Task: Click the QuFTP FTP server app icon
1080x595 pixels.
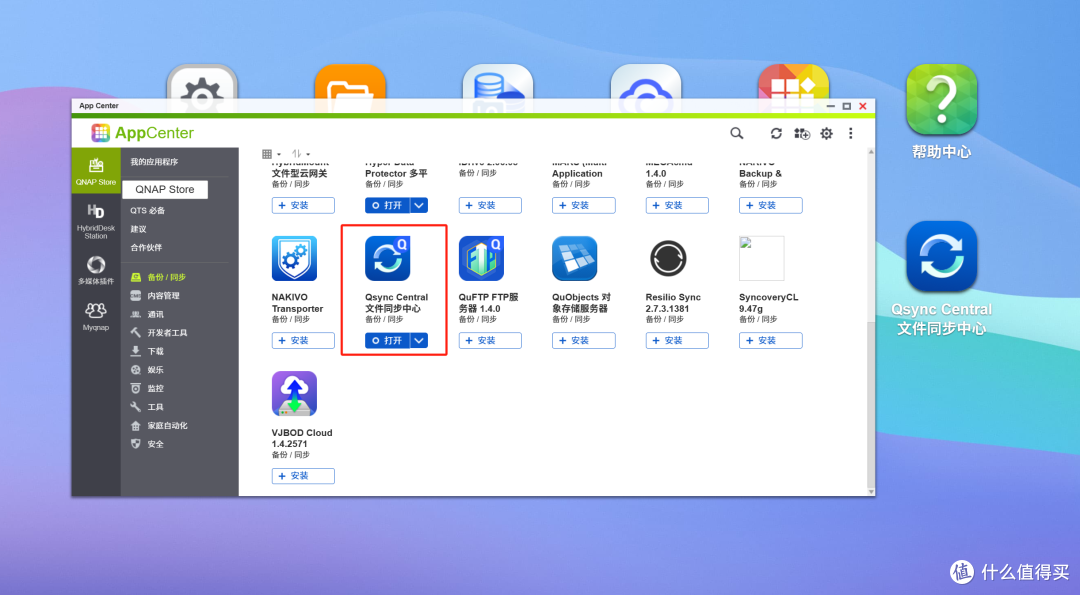Action: (481, 258)
